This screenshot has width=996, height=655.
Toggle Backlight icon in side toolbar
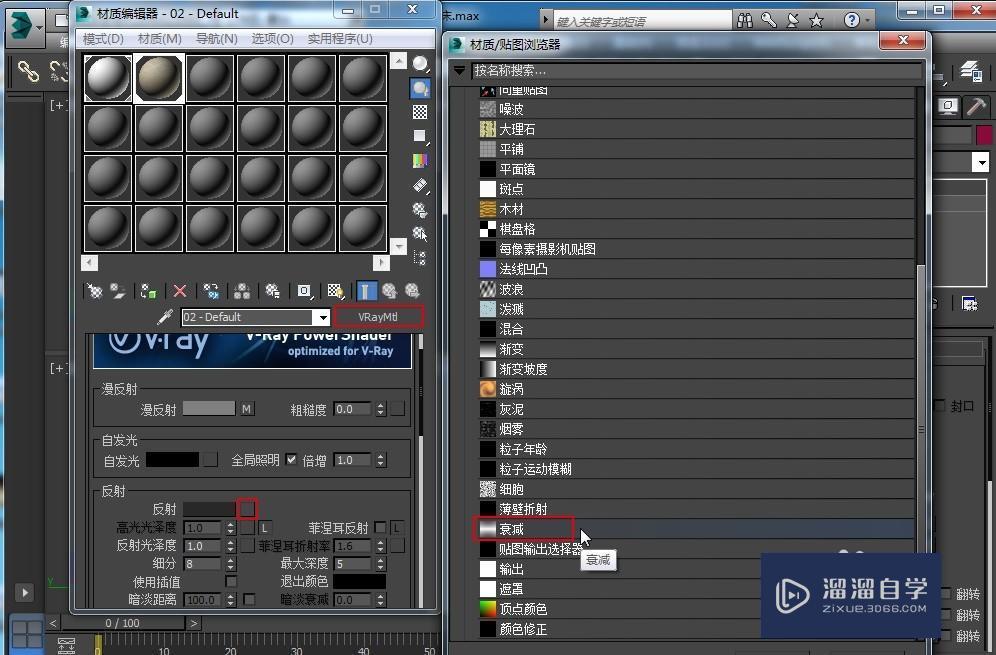point(420,88)
